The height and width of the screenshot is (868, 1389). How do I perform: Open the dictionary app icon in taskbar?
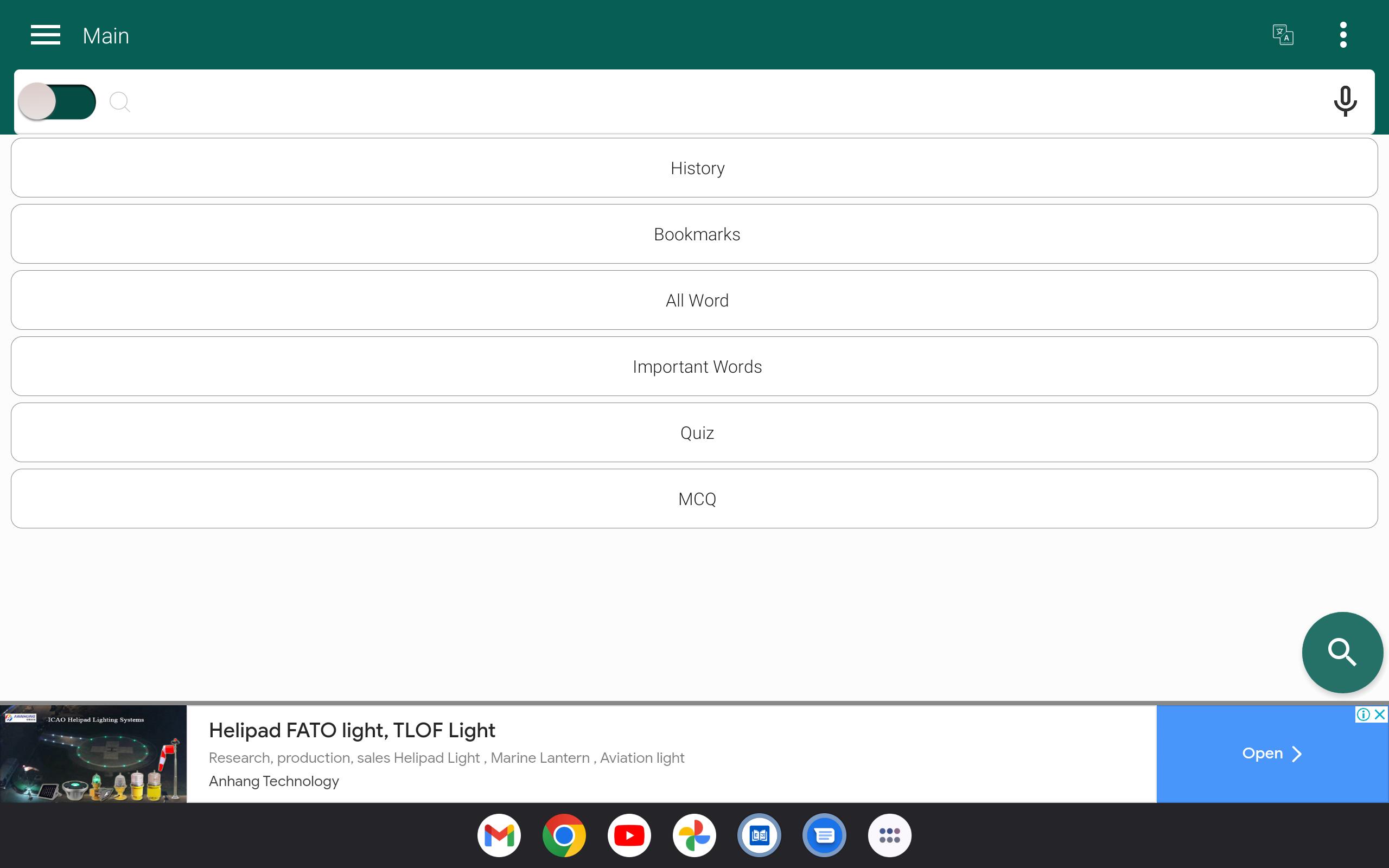coord(760,835)
